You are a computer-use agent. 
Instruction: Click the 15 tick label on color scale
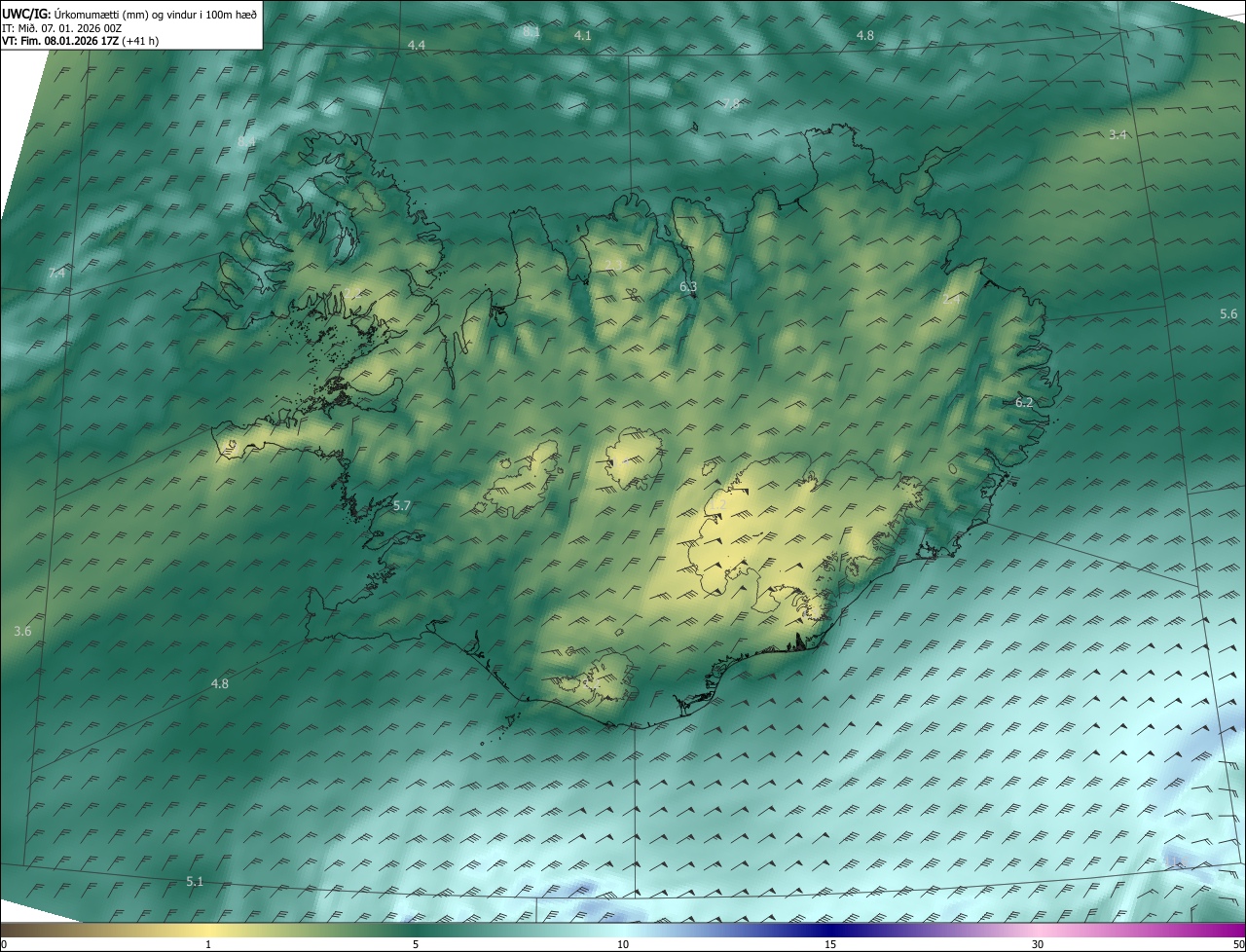click(x=830, y=944)
